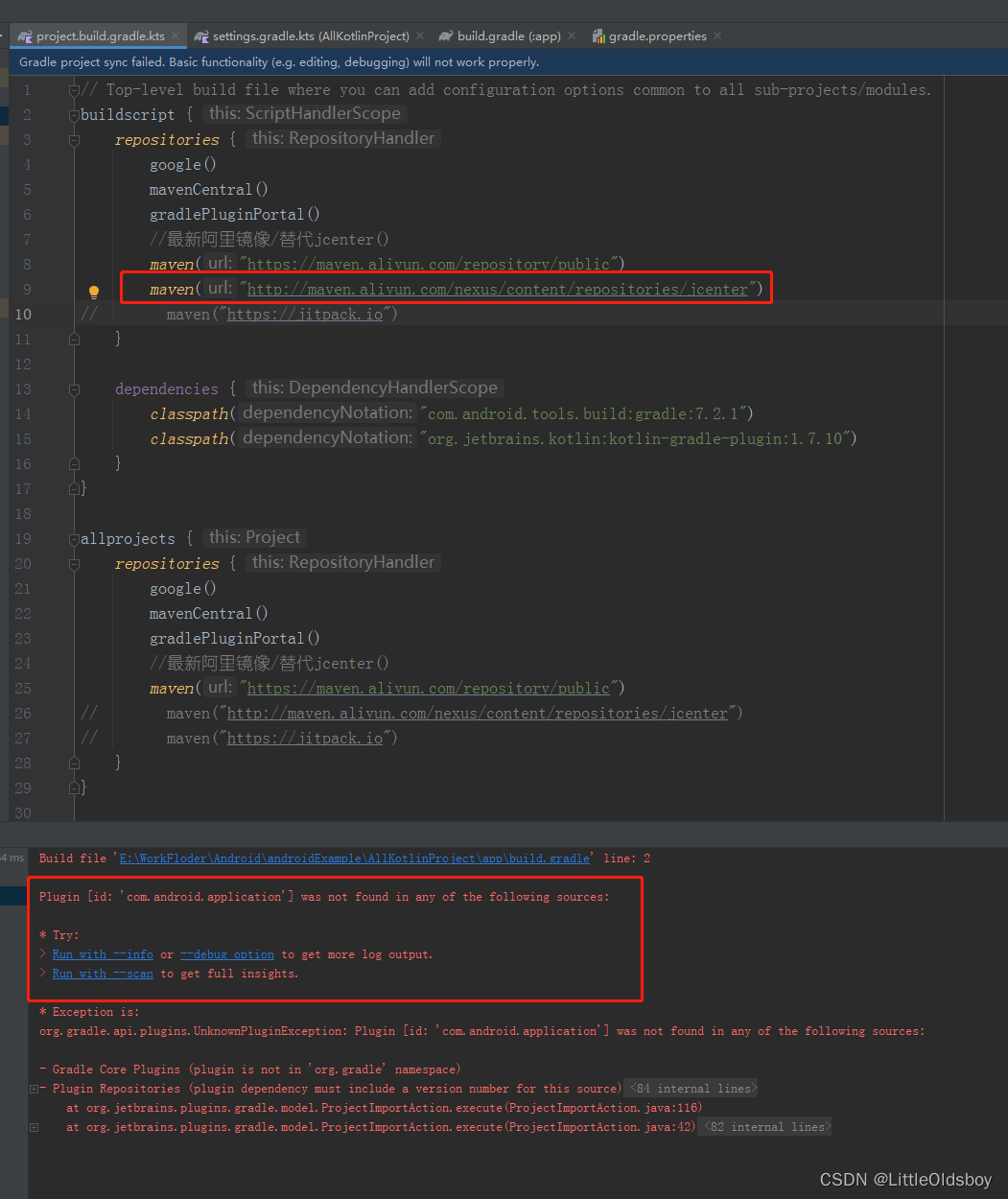Open the aliyun repository/public URL on line 25
The image size is (1008, 1199).
click(x=429, y=688)
